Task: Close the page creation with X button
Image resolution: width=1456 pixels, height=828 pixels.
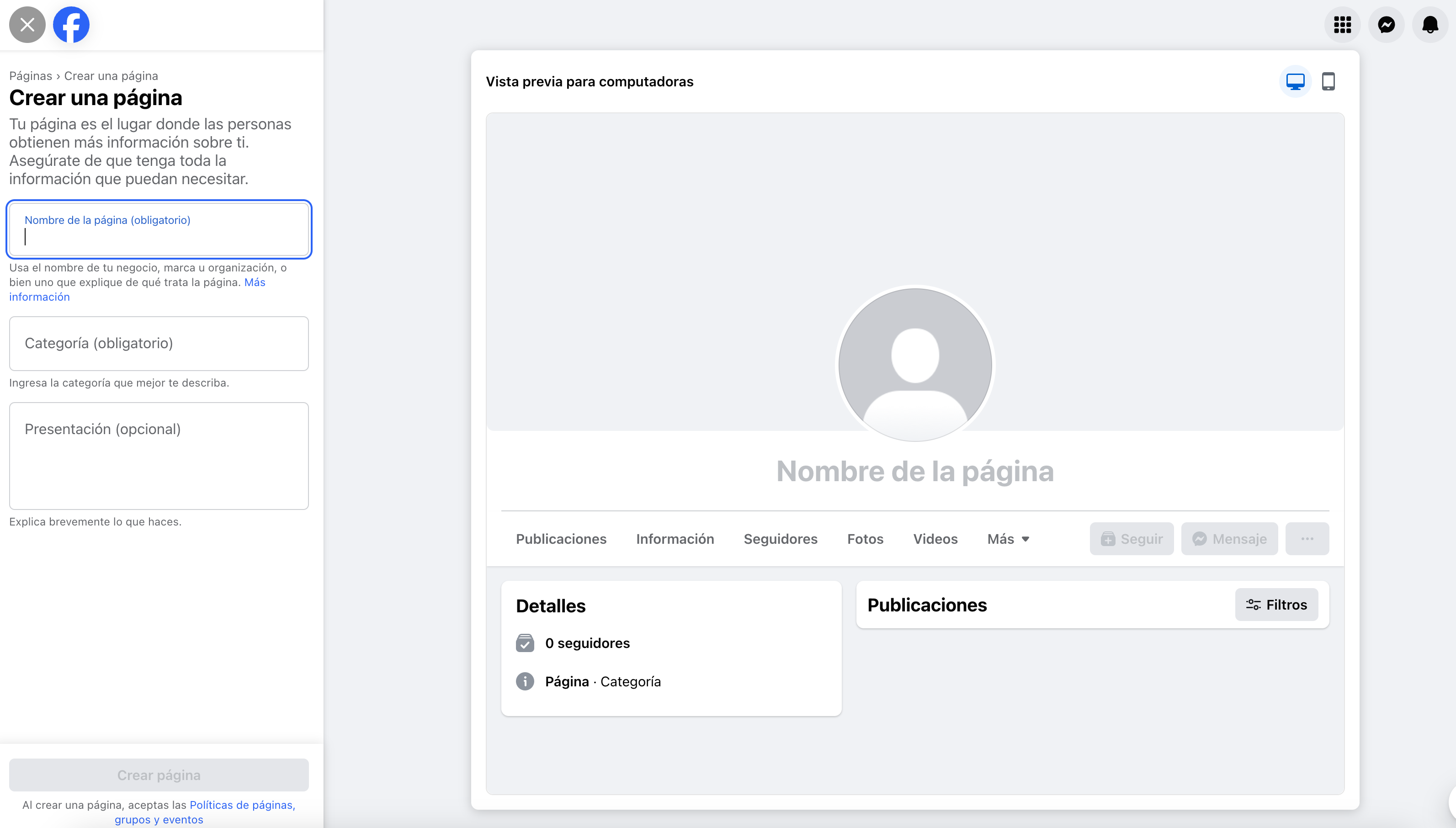Action: coord(27,25)
